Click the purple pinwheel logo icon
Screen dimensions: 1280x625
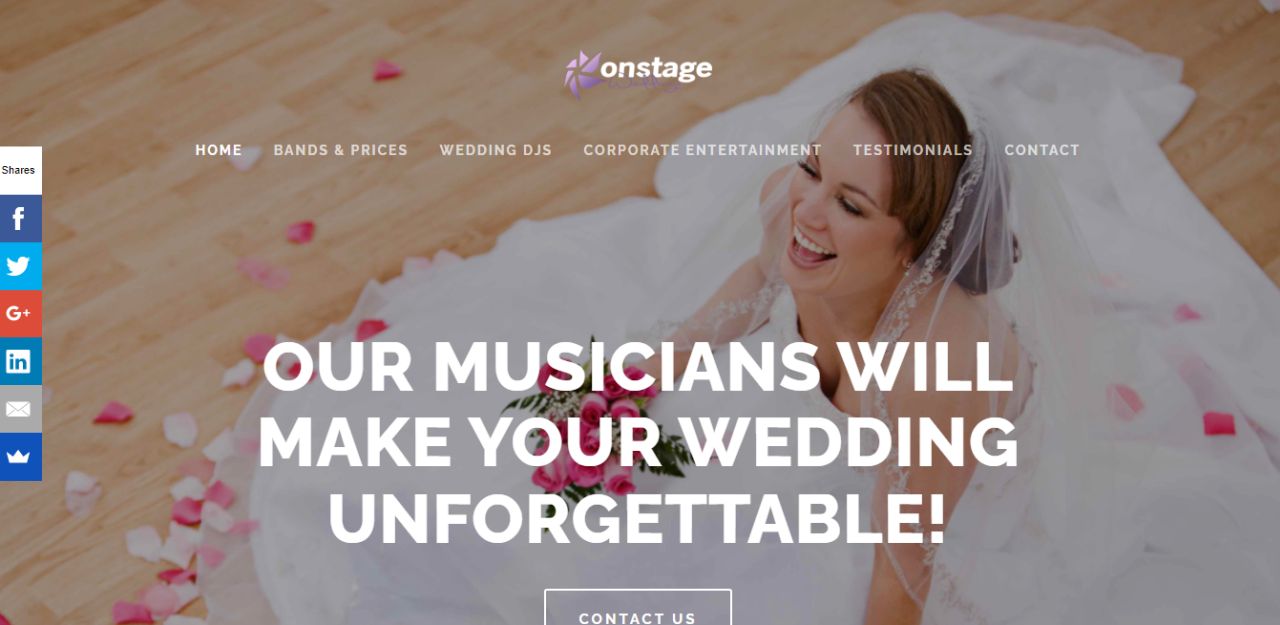click(x=582, y=75)
